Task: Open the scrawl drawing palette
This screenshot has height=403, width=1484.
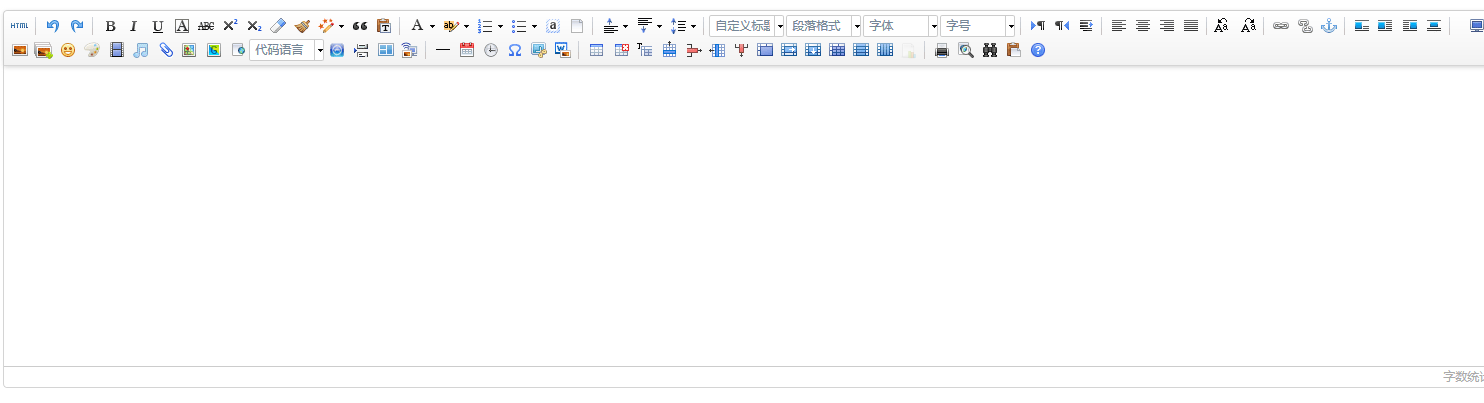Action: click(92, 50)
